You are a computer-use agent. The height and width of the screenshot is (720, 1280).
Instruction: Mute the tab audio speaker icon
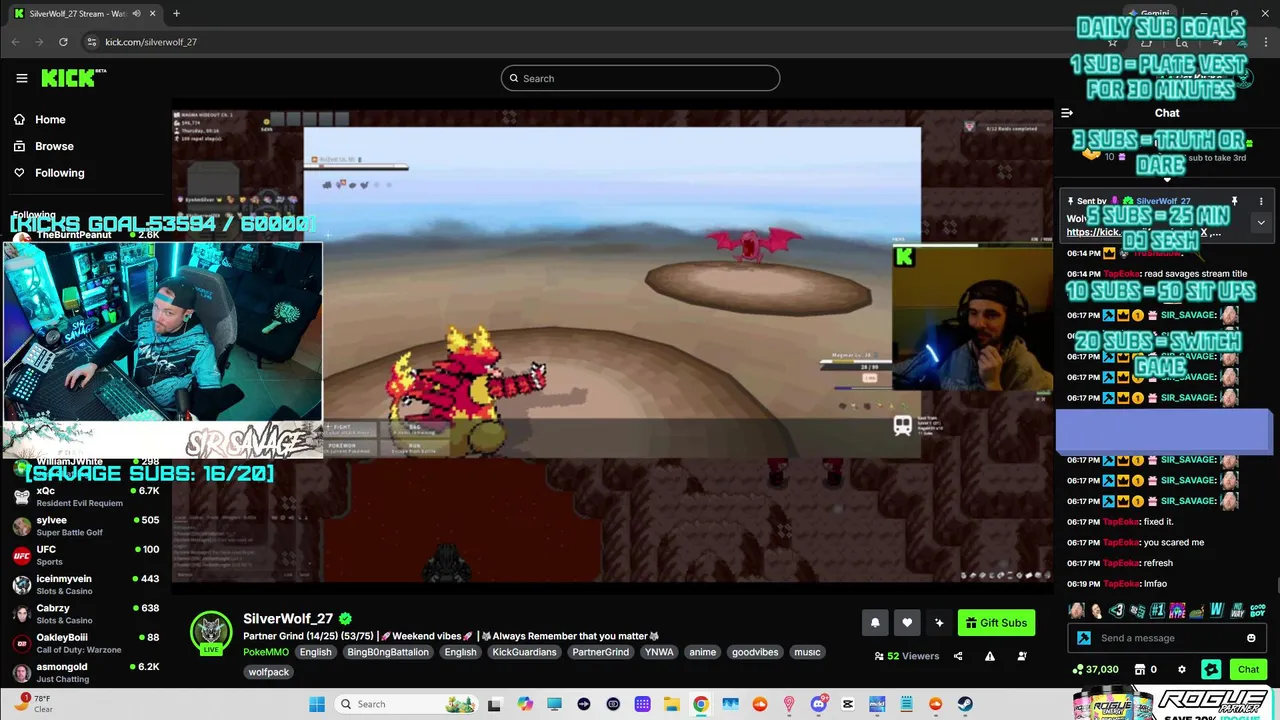[136, 14]
